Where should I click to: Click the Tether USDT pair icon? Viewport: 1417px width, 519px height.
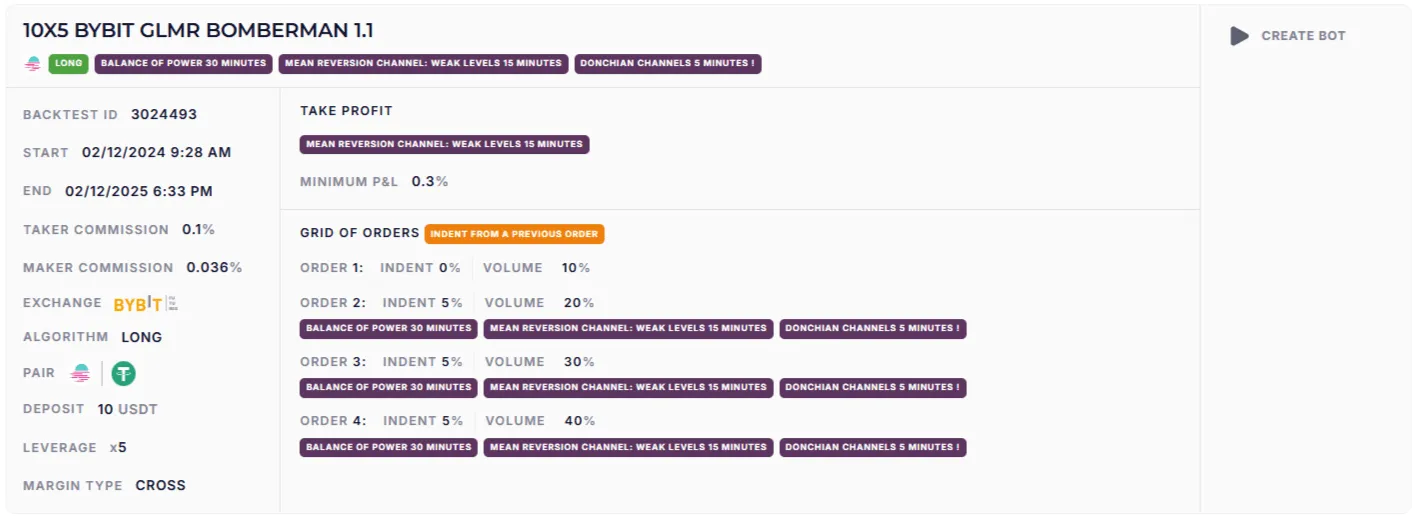coord(123,374)
